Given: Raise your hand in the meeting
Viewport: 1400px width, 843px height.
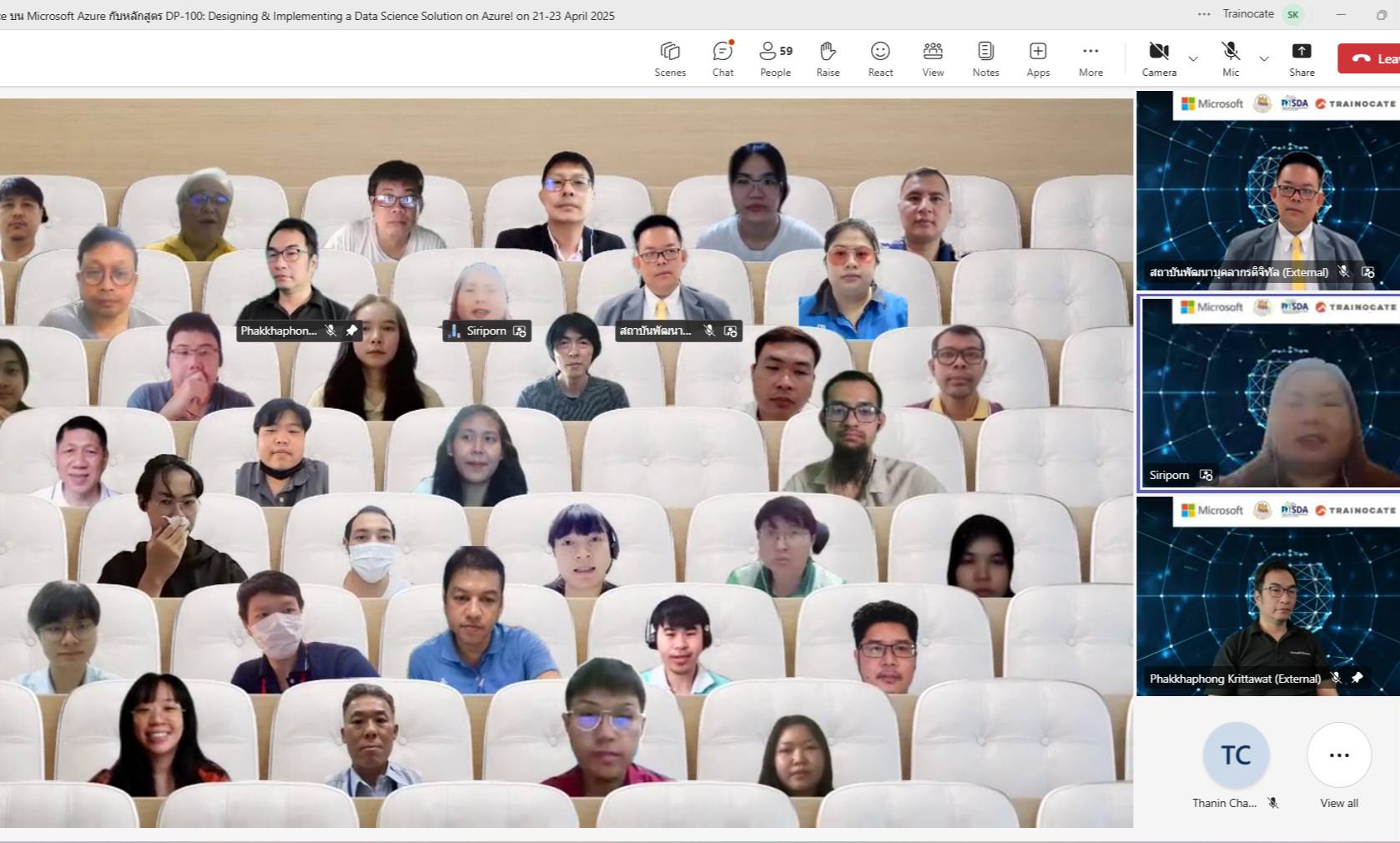Looking at the screenshot, I should [x=828, y=58].
